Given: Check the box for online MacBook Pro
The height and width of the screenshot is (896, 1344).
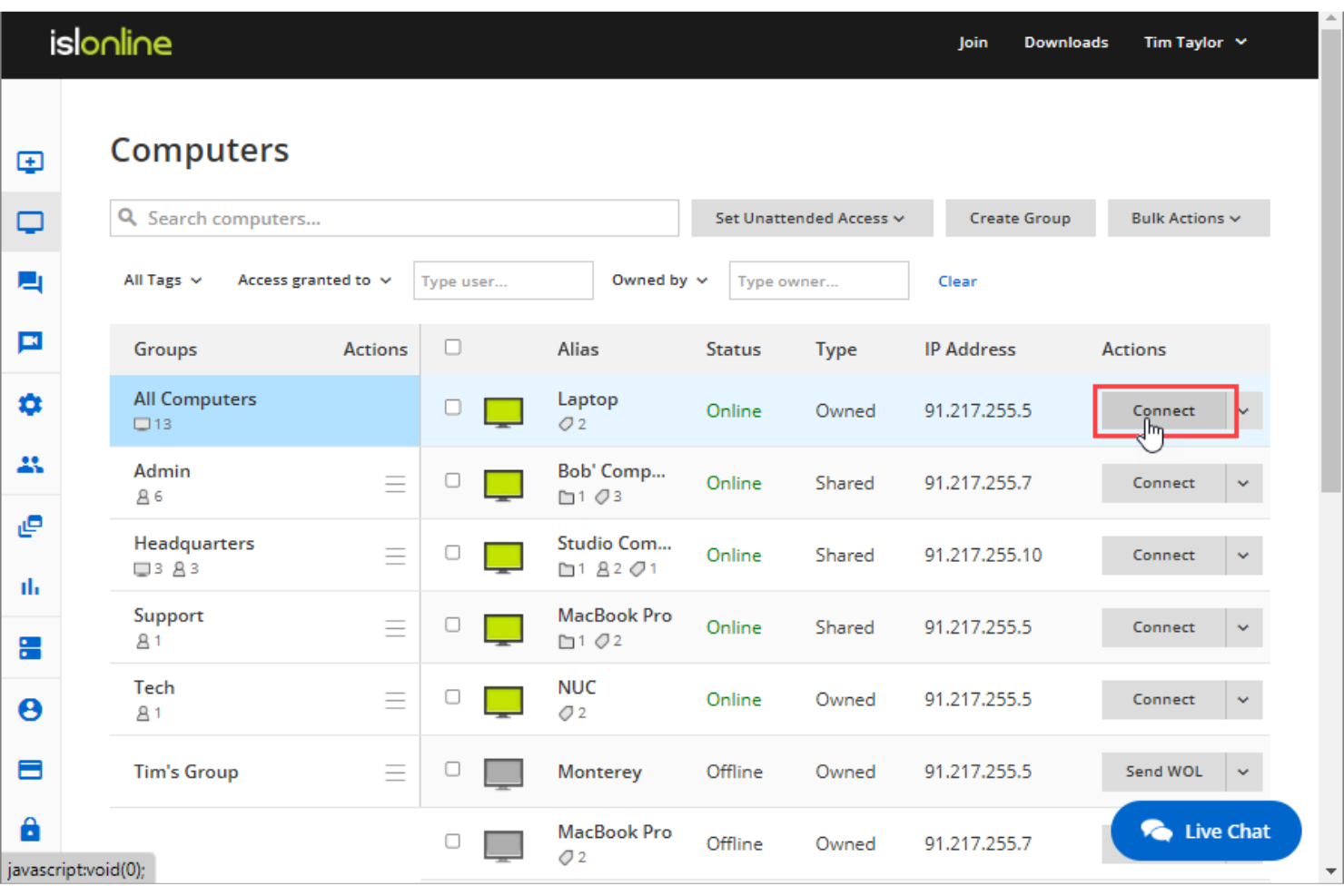Looking at the screenshot, I should tap(452, 625).
